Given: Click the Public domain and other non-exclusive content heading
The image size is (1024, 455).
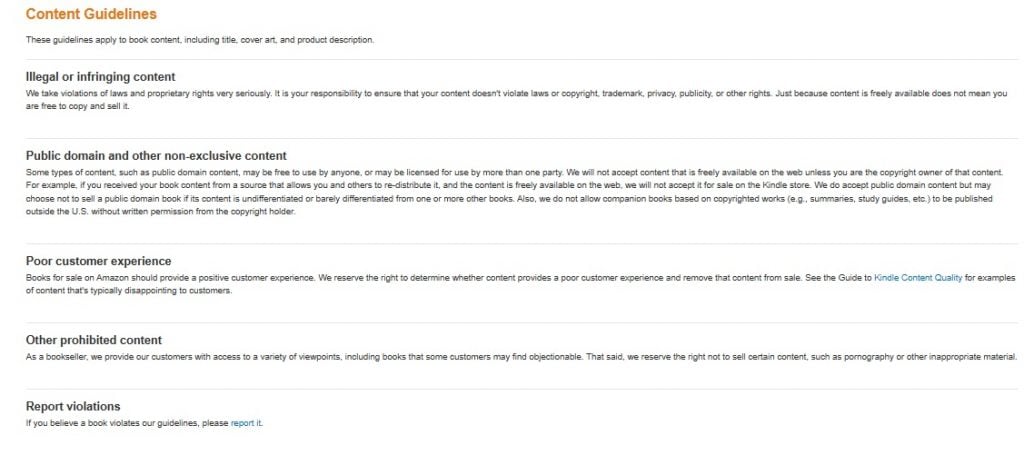Looking at the screenshot, I should 156,156.
